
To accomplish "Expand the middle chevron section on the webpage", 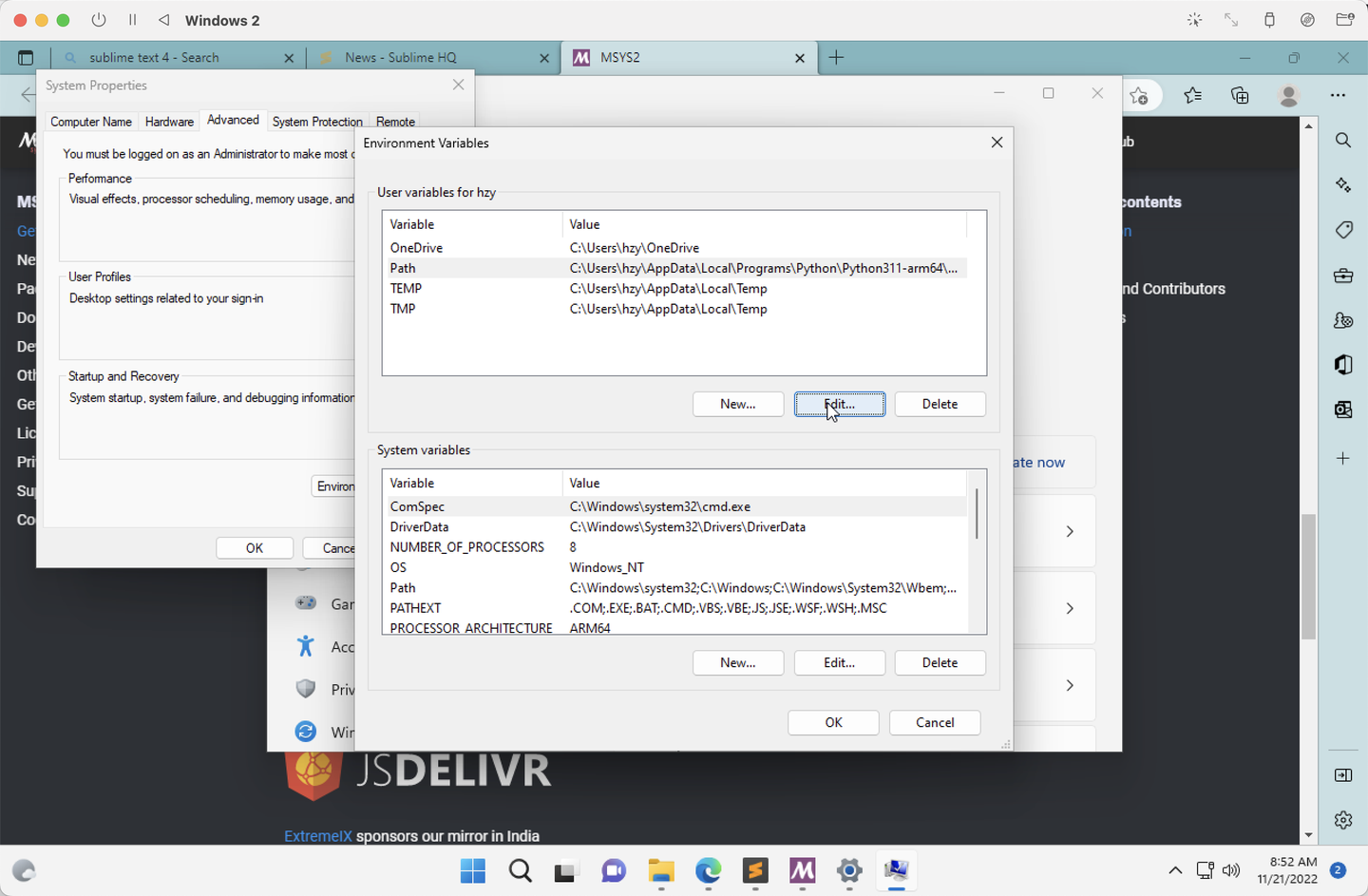I will coord(1070,608).
